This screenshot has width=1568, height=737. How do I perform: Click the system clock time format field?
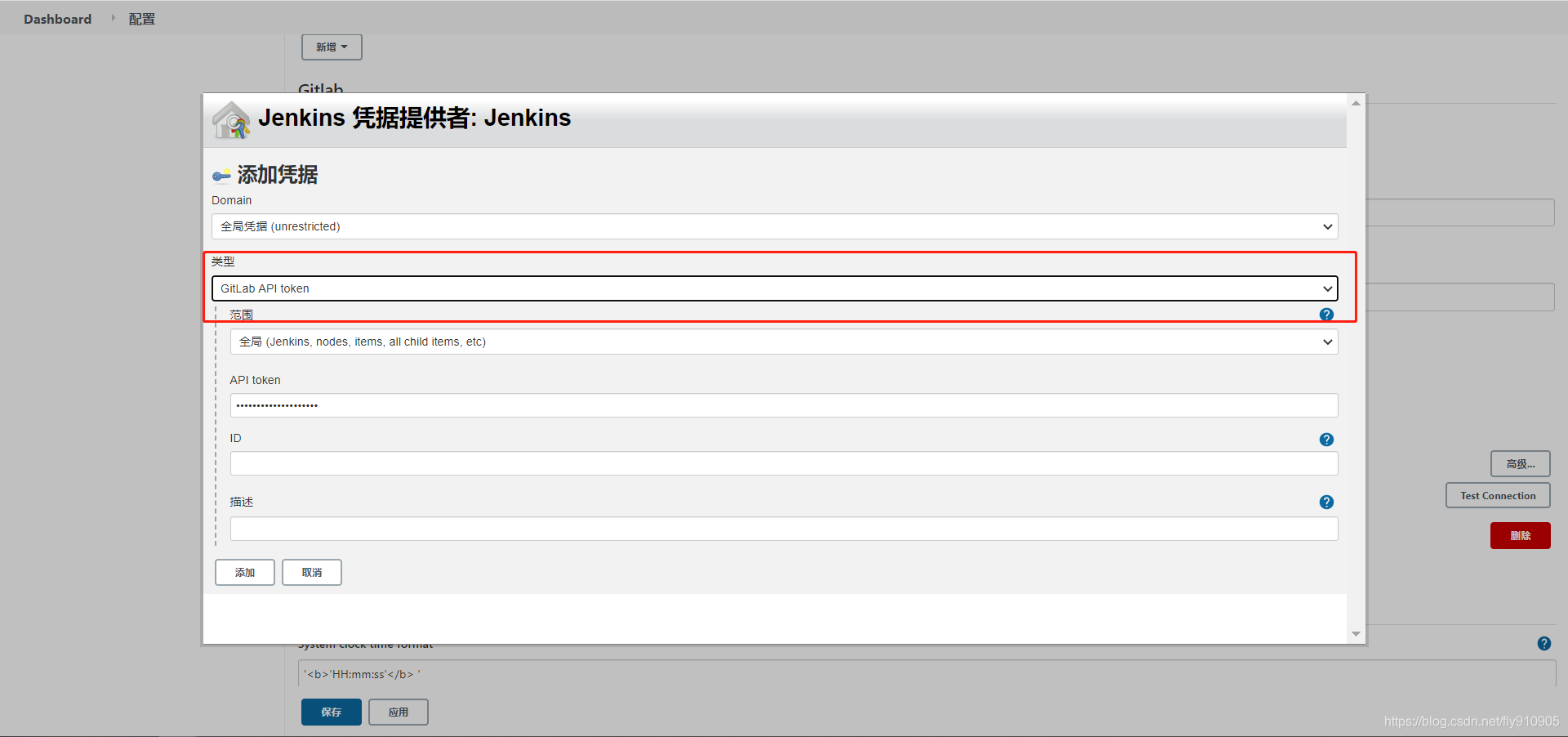[x=927, y=674]
